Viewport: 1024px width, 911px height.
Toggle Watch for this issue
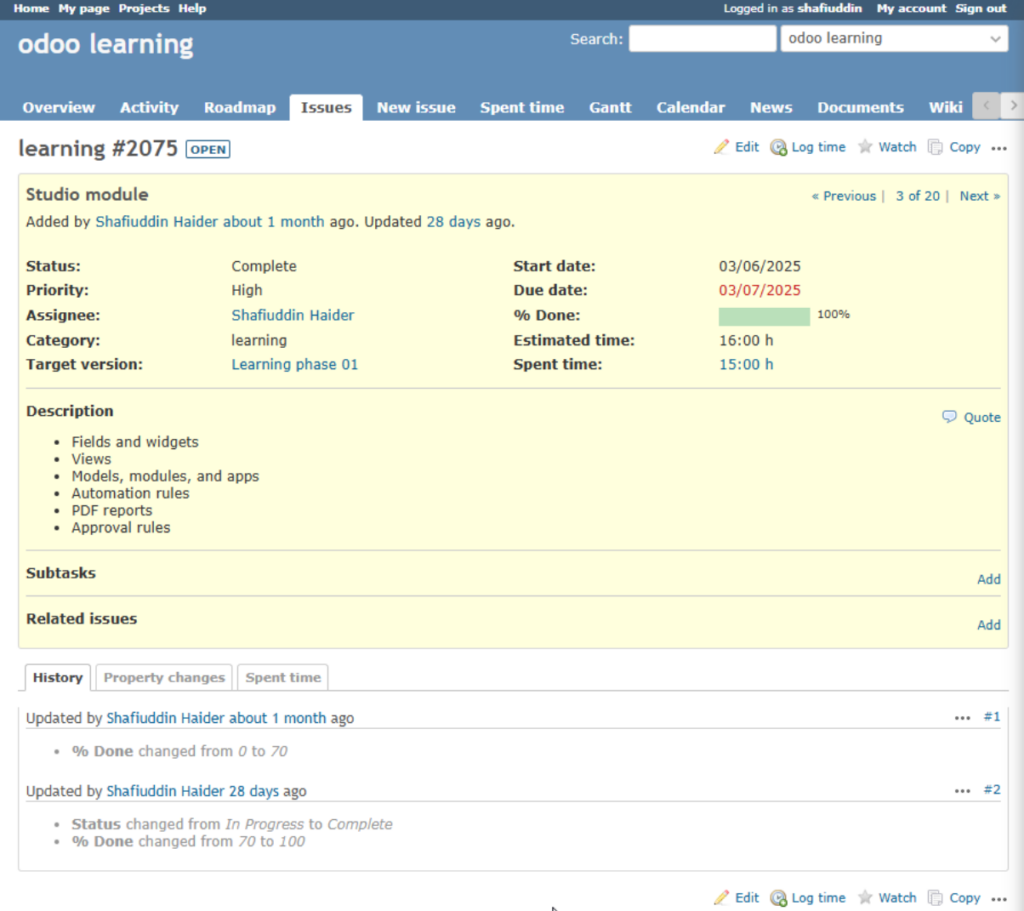[x=867, y=146]
